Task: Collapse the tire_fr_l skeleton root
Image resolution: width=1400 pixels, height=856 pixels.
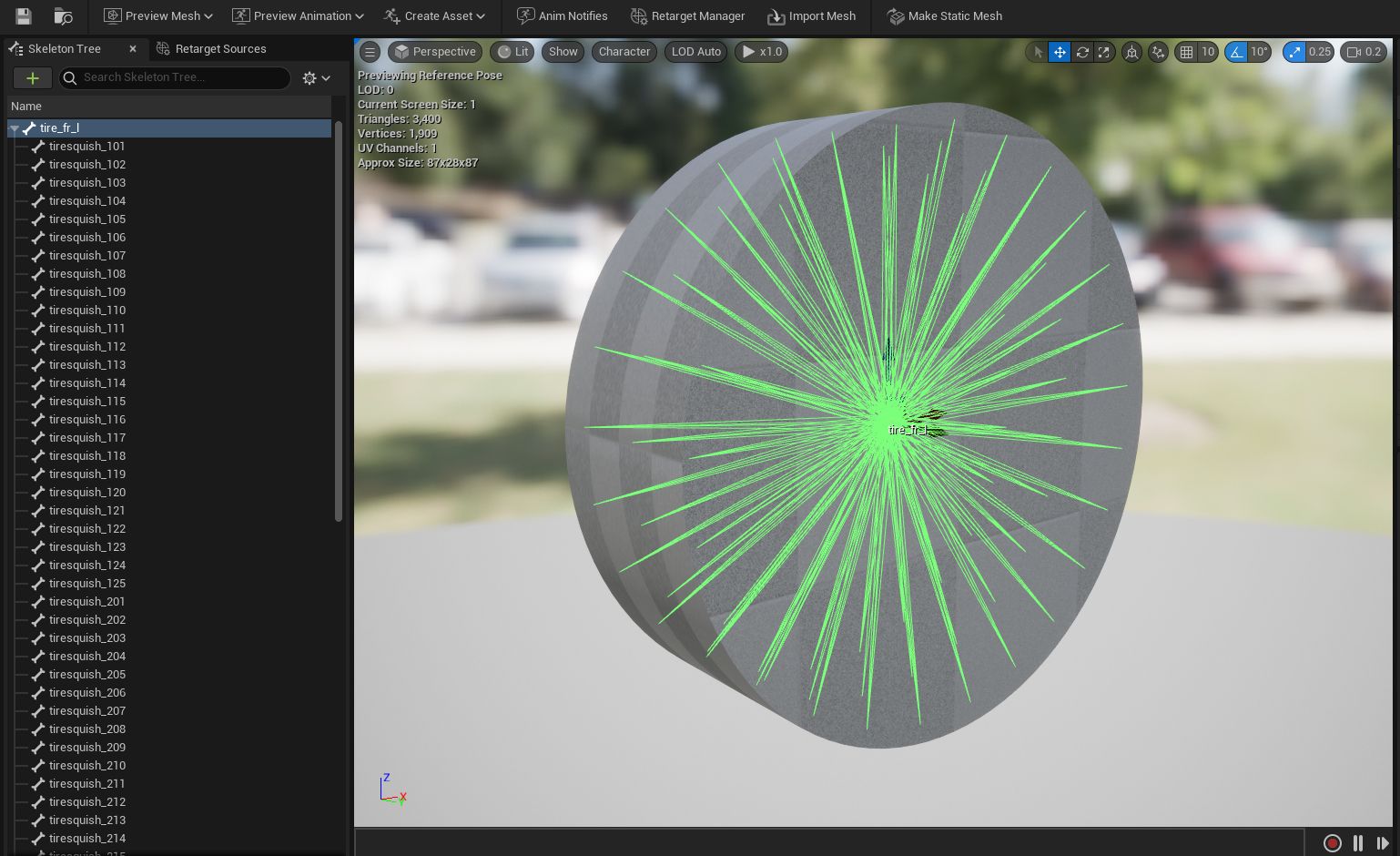Action: pos(15,128)
